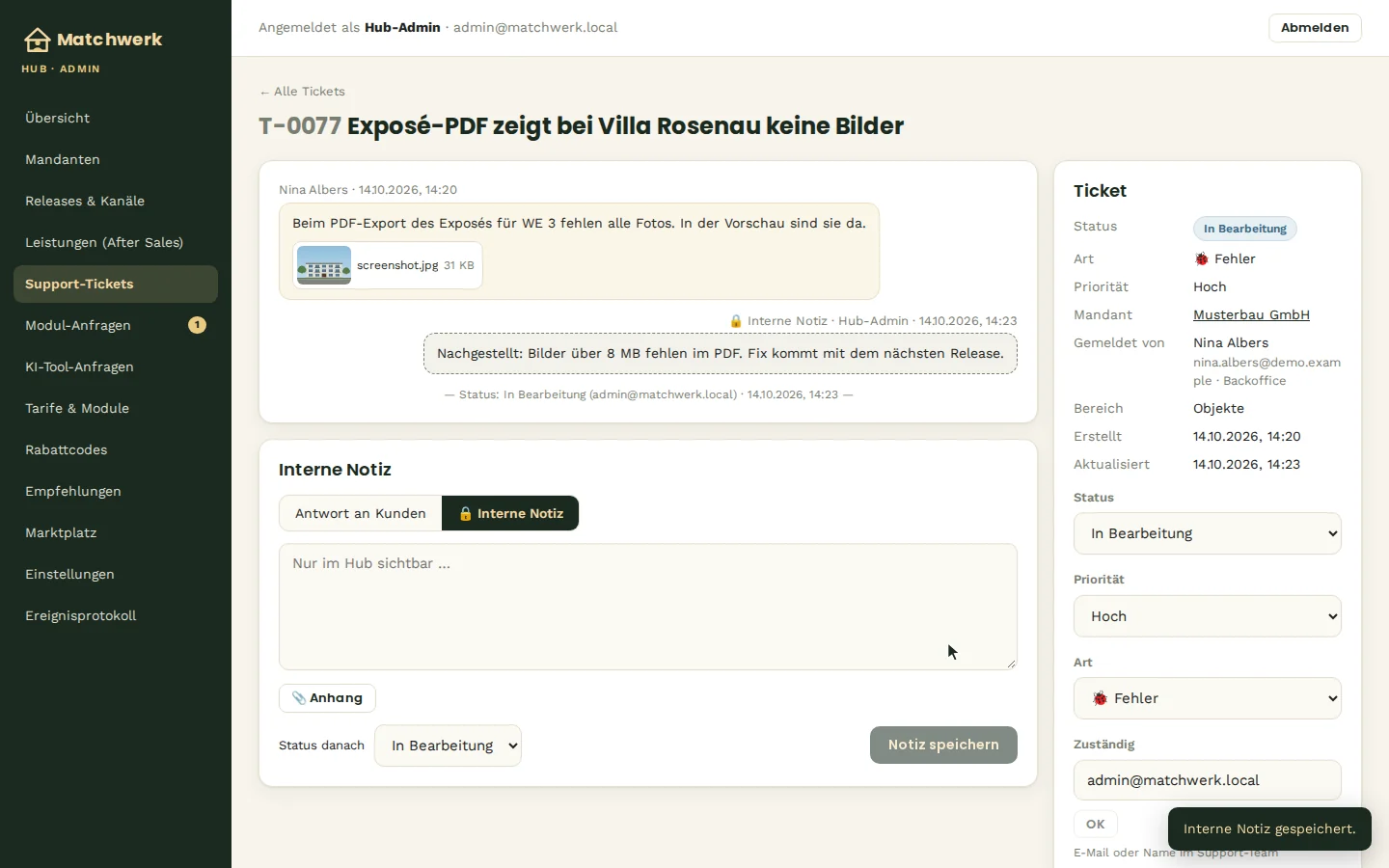Open the Status danach dropdown

448,746
